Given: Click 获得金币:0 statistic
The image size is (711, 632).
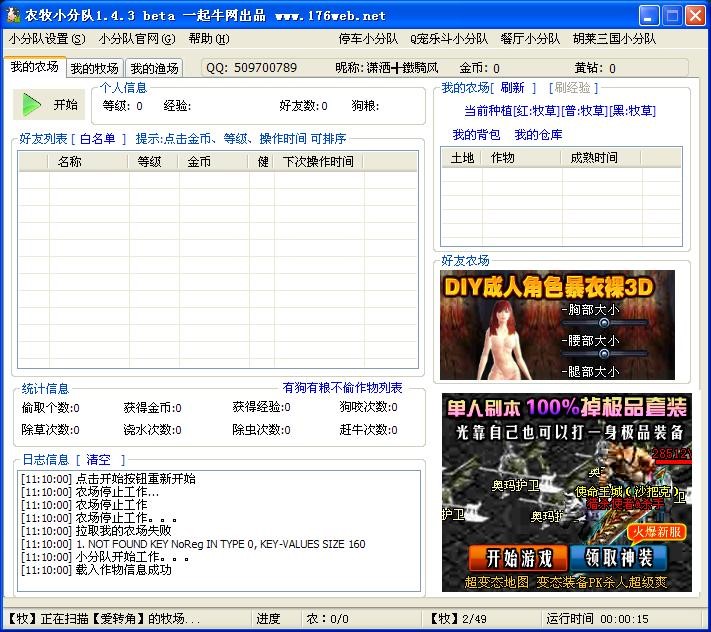Looking at the screenshot, I should pos(152,408).
